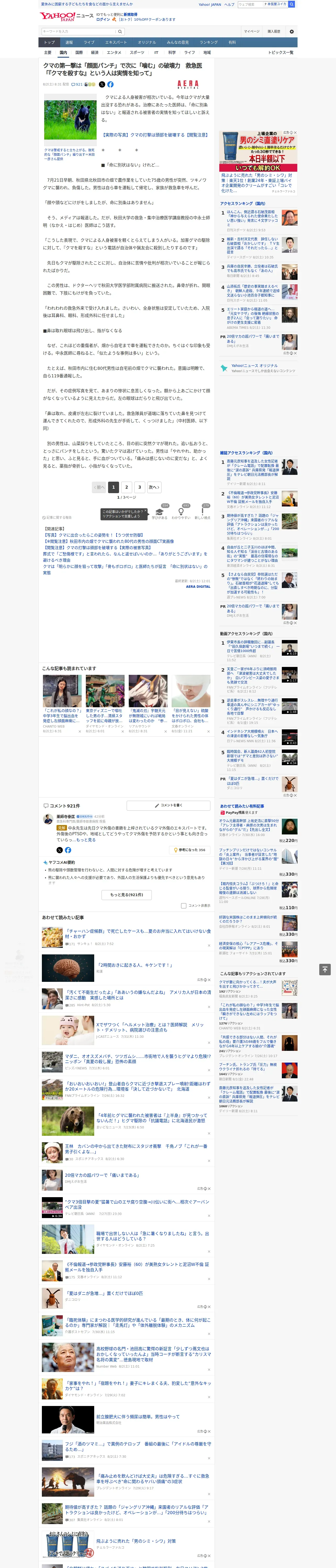Select the 国際 category tab

tap(79, 52)
